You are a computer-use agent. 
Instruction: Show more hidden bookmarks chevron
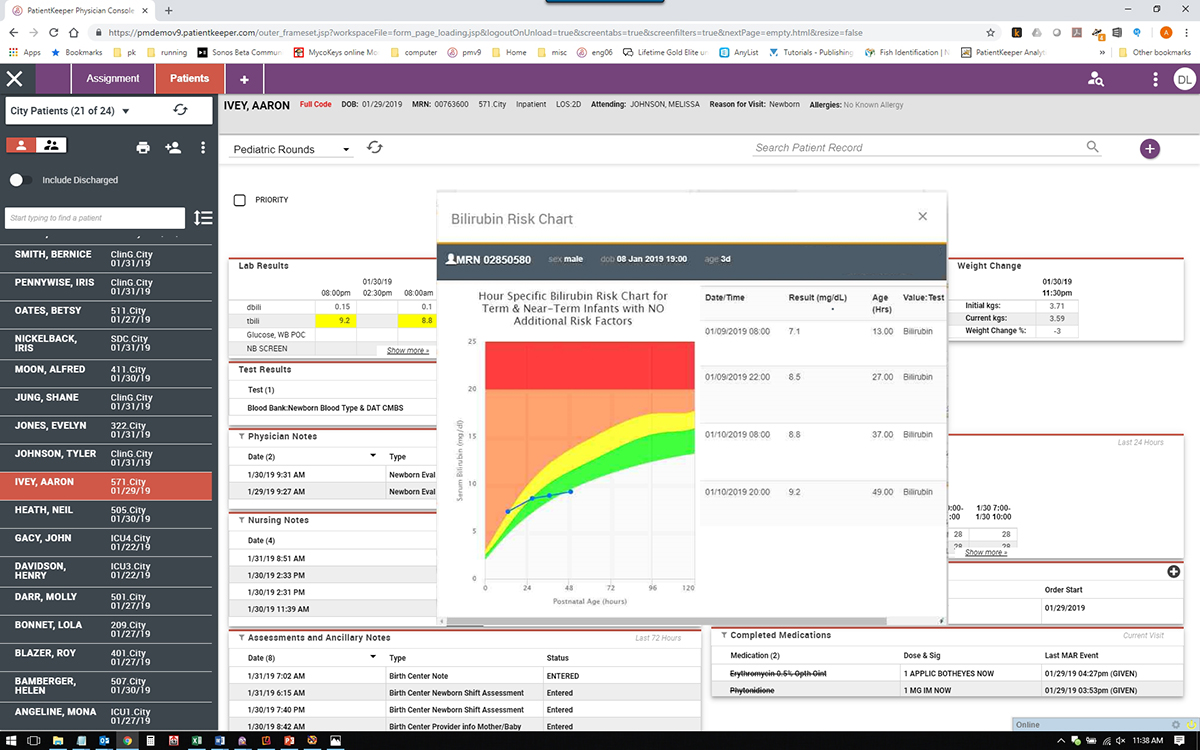click(x=1103, y=52)
